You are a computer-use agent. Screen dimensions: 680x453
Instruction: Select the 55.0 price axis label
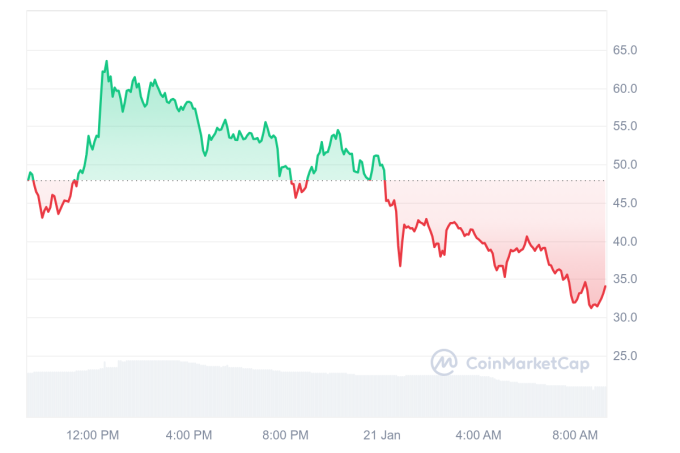pyautogui.click(x=625, y=126)
